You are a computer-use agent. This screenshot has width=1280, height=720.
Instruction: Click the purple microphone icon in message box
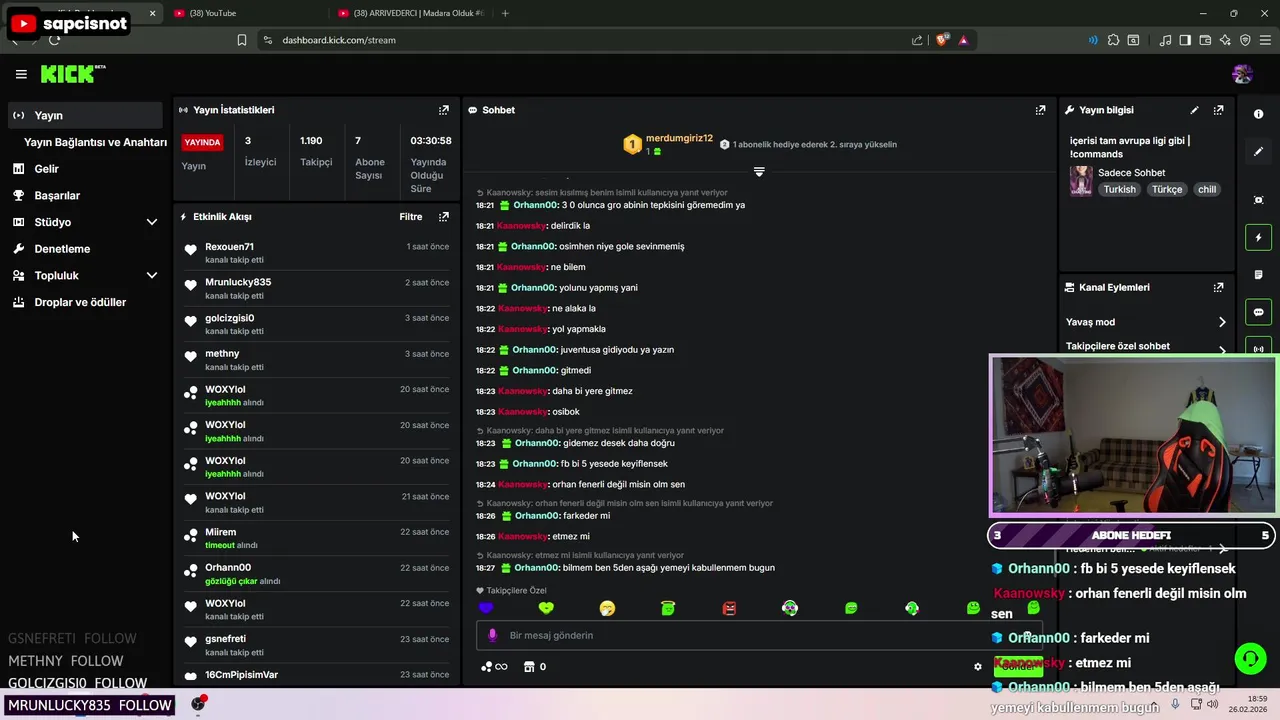click(x=492, y=635)
